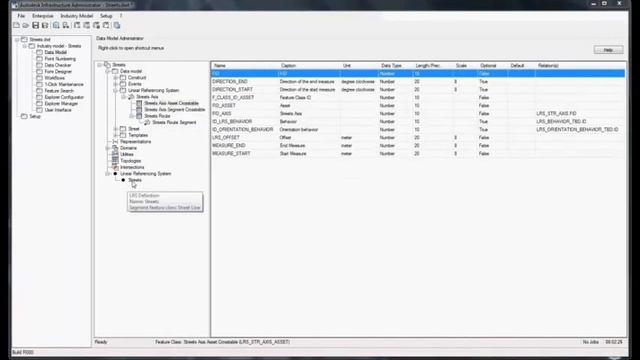Open the File menu
This screenshot has width=640, height=360.
pyautogui.click(x=21, y=16)
